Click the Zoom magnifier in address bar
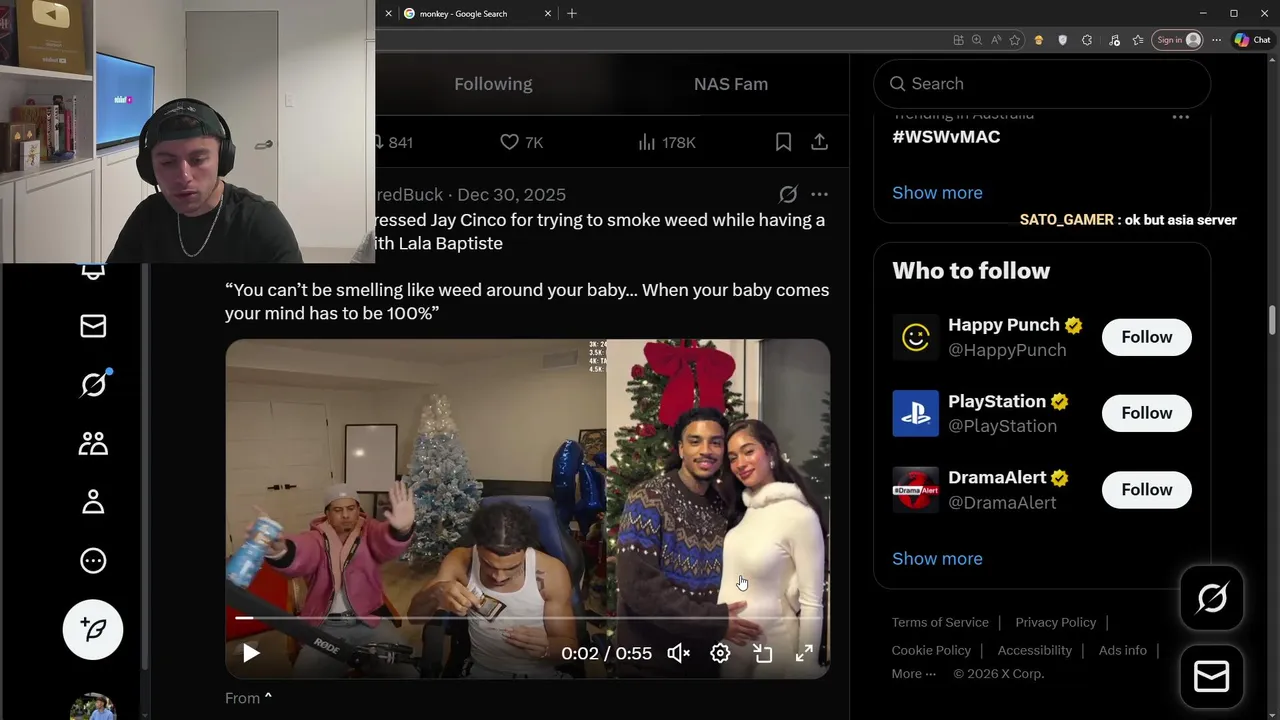 coord(977,40)
